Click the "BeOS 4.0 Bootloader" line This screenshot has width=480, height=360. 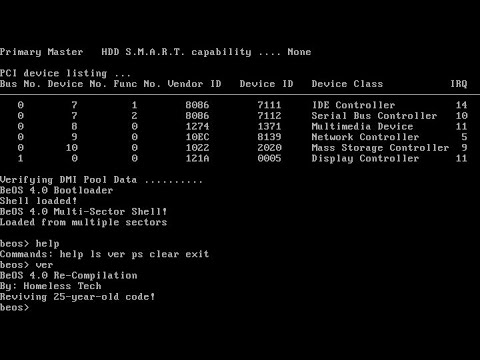(x=57, y=190)
